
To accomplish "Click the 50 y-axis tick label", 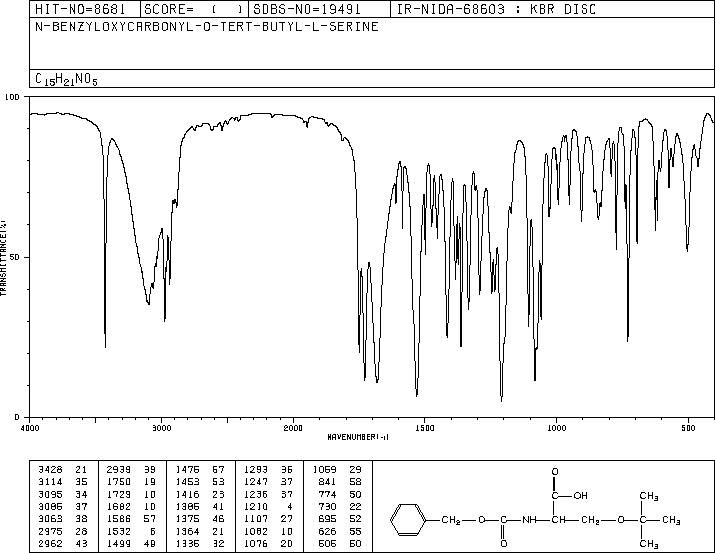I will click(x=16, y=257).
